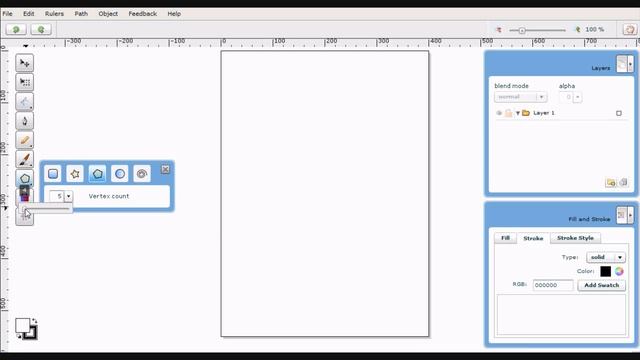Select the Pen tool

tap(24, 121)
